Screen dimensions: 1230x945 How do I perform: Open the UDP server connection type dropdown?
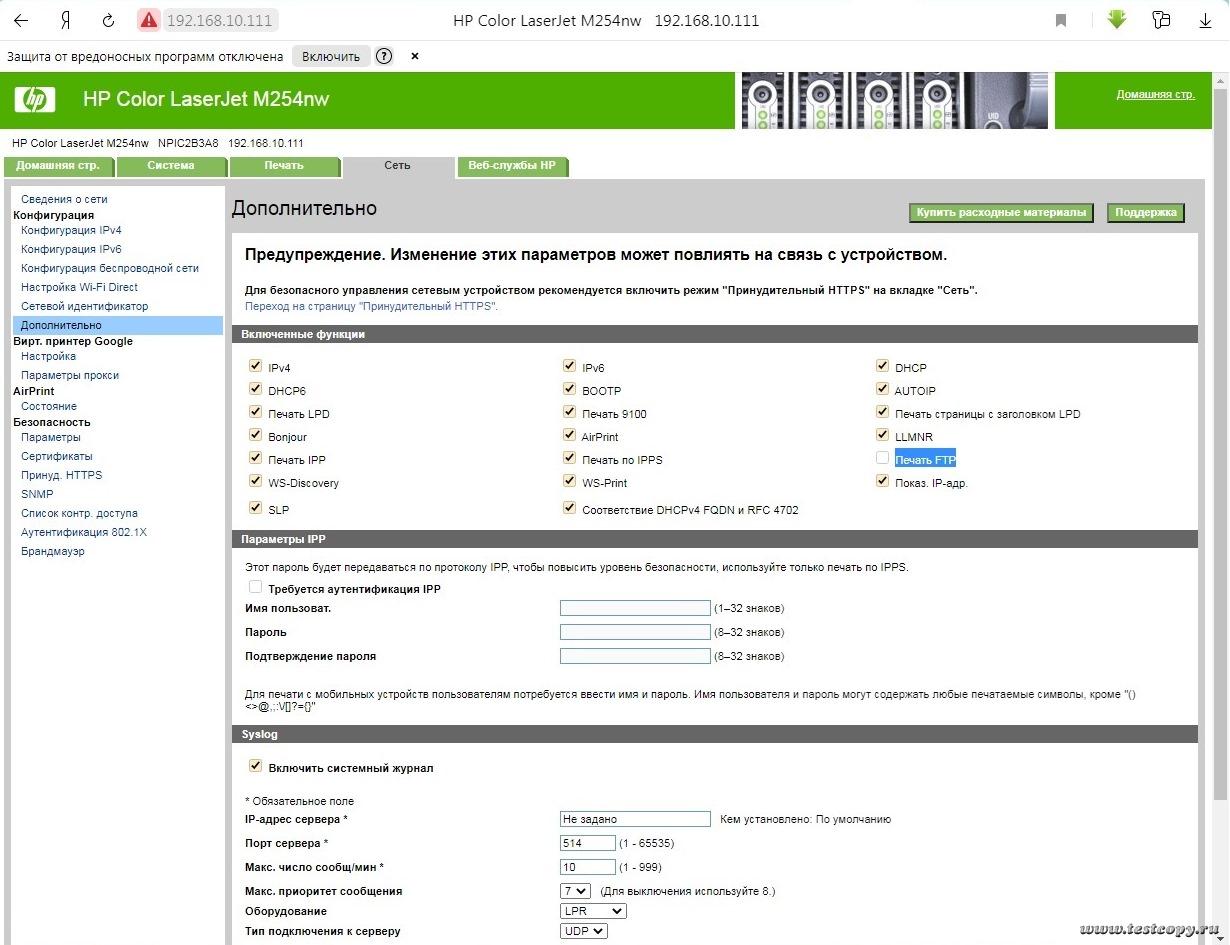(584, 931)
